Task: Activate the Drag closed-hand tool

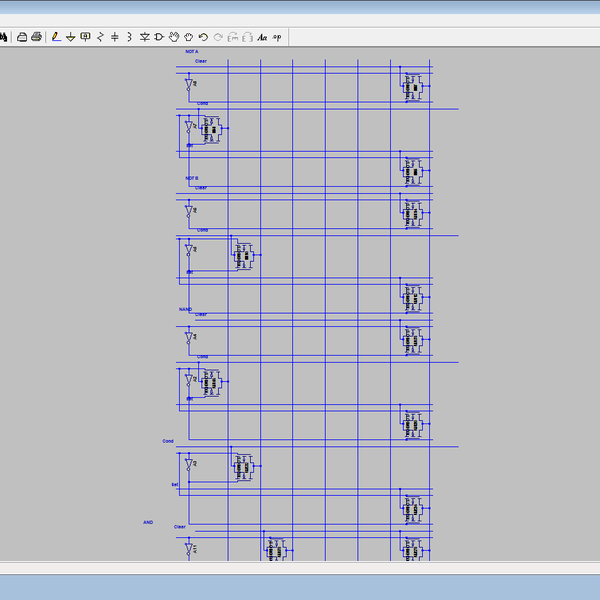Action: (x=189, y=37)
